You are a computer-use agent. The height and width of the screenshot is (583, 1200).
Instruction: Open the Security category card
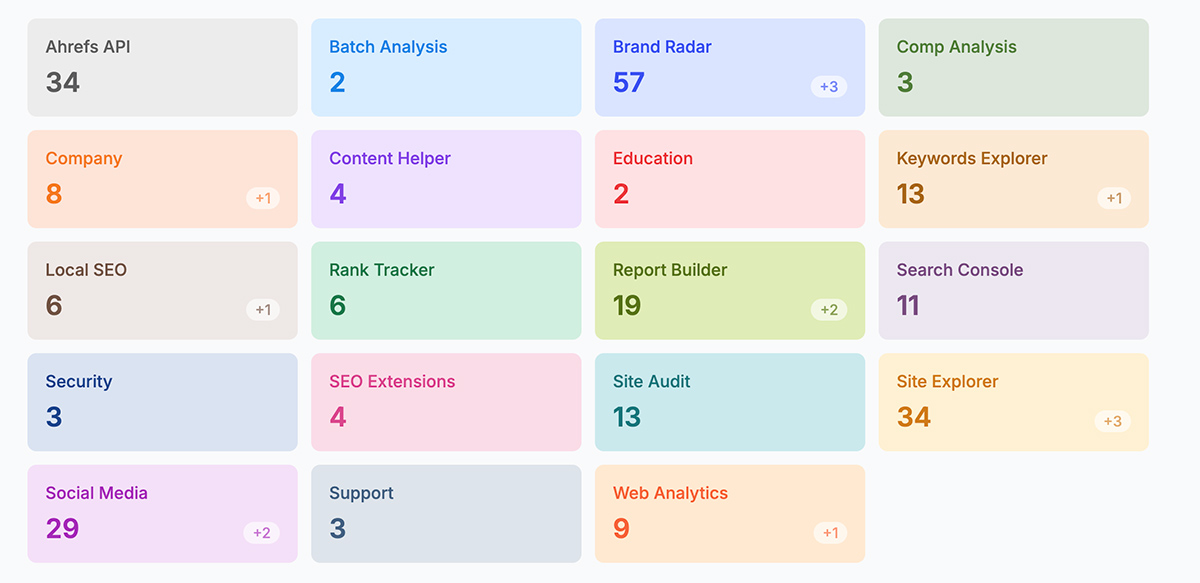[x=162, y=402]
